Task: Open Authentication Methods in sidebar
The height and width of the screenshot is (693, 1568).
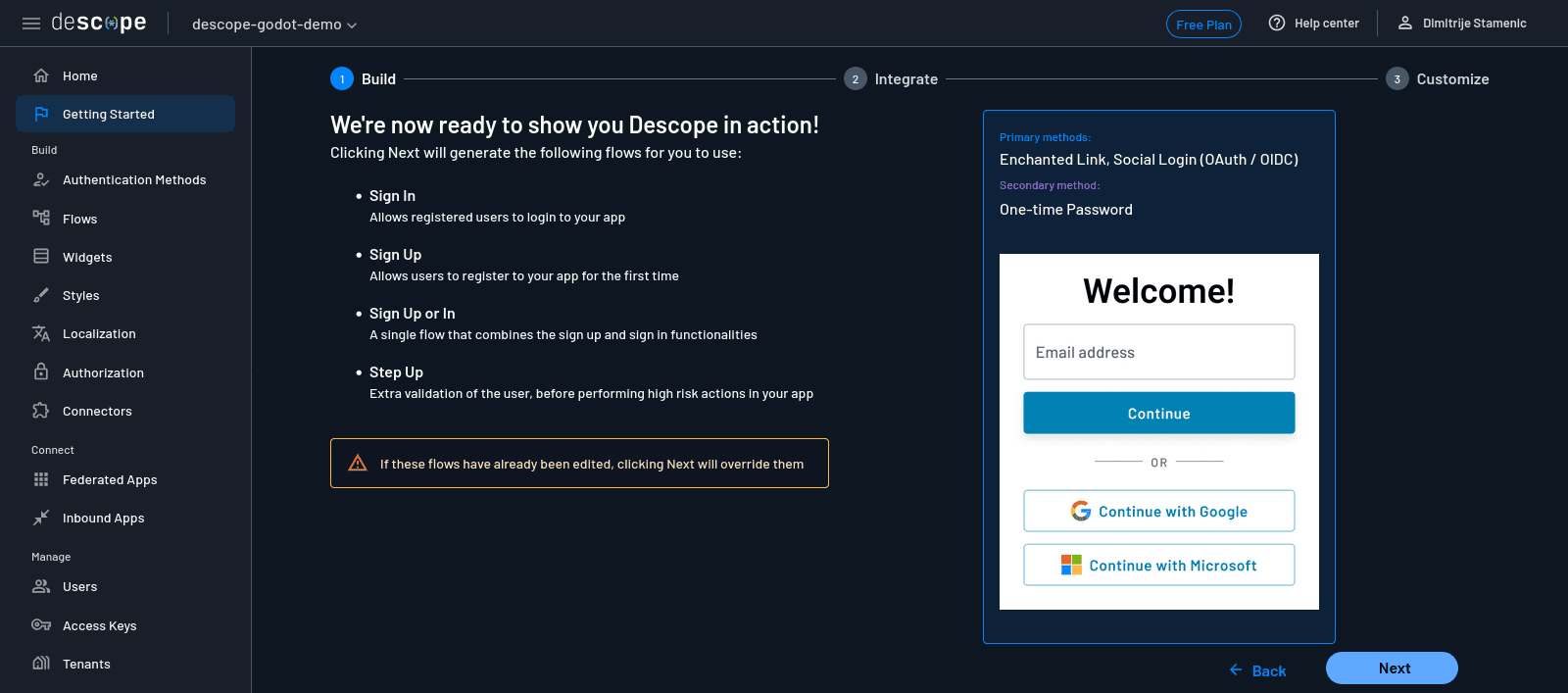Action: pyautogui.click(x=134, y=180)
